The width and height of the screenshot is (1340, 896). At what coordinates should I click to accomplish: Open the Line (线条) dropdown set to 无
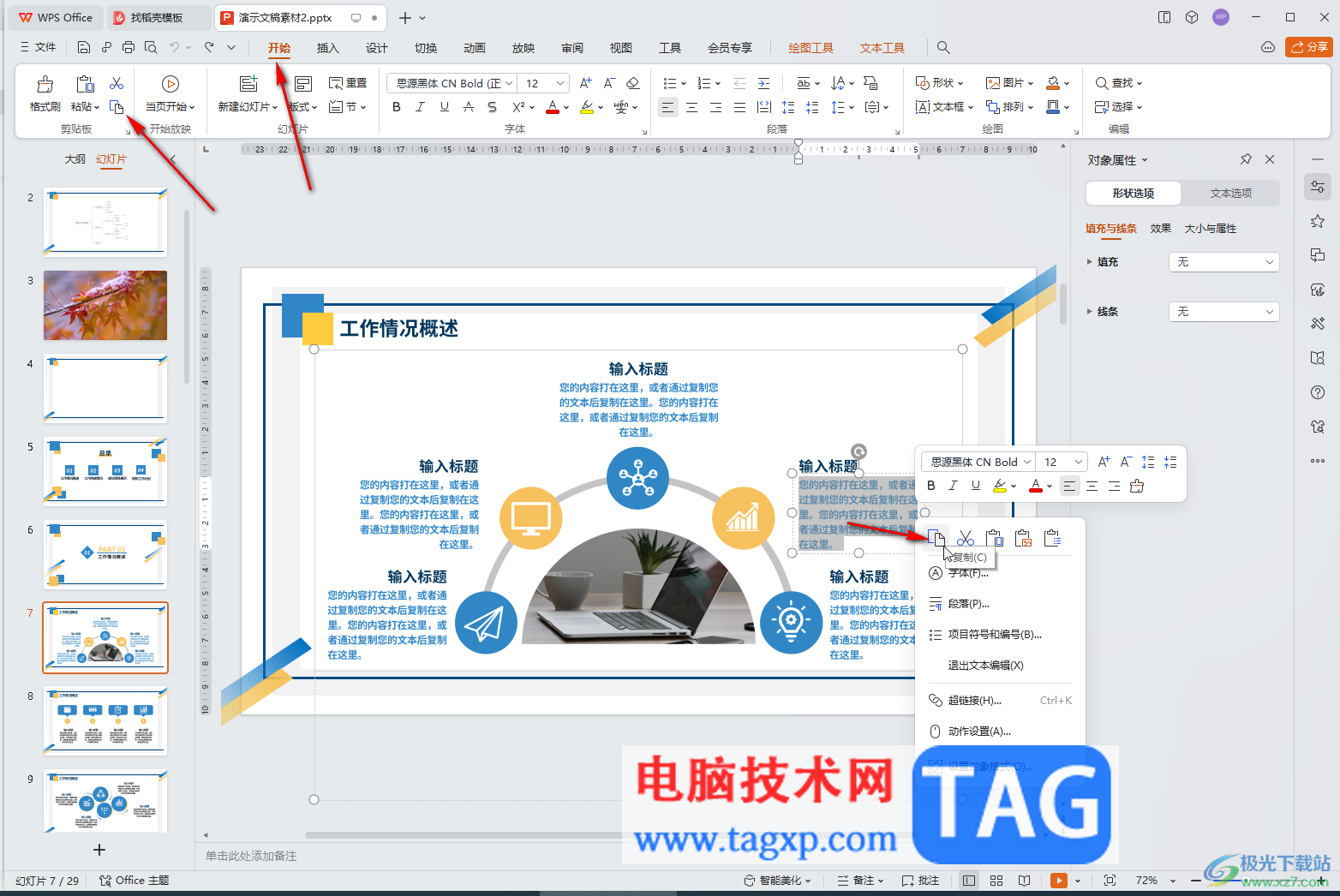pyautogui.click(x=1223, y=312)
